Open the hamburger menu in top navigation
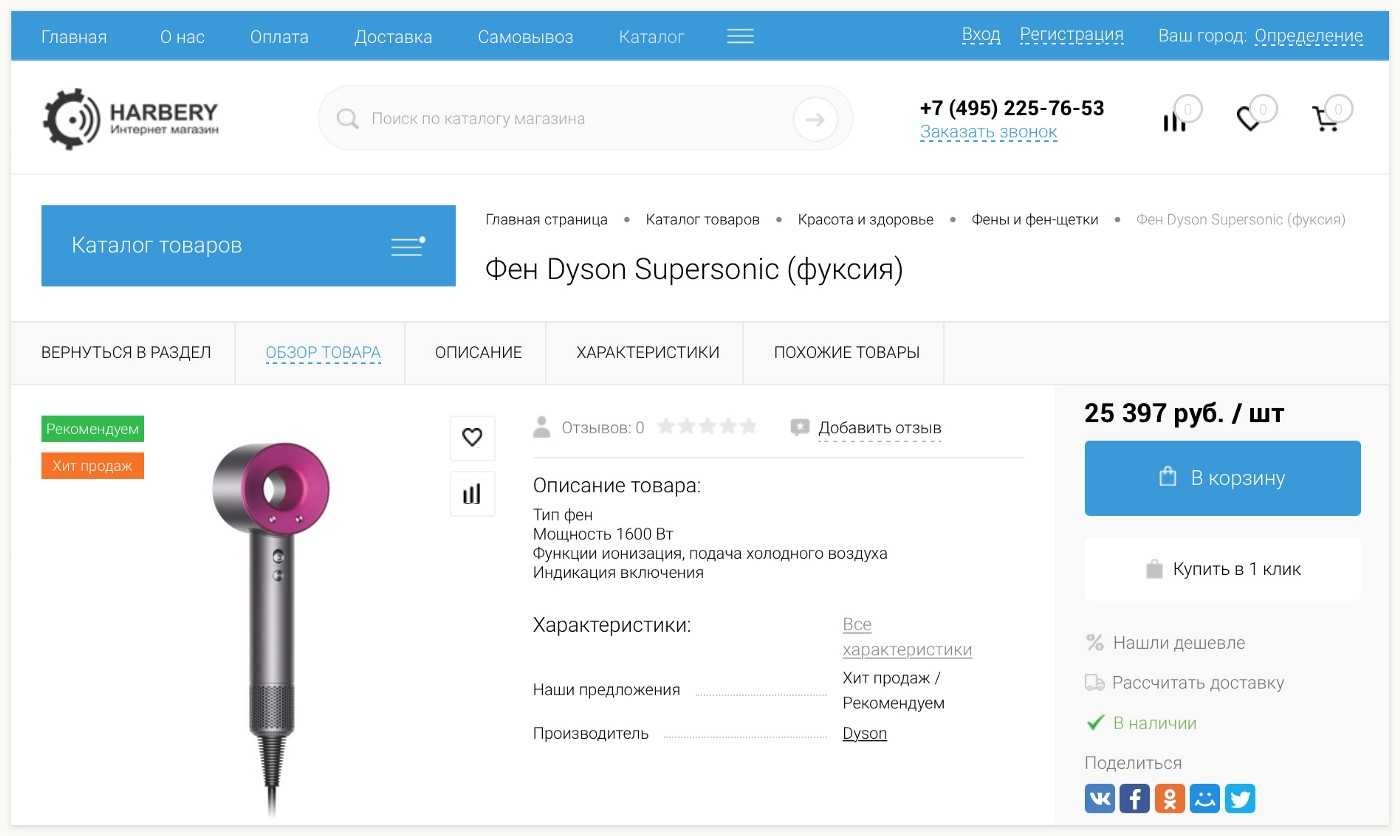1400x836 pixels. pyautogui.click(x=740, y=37)
